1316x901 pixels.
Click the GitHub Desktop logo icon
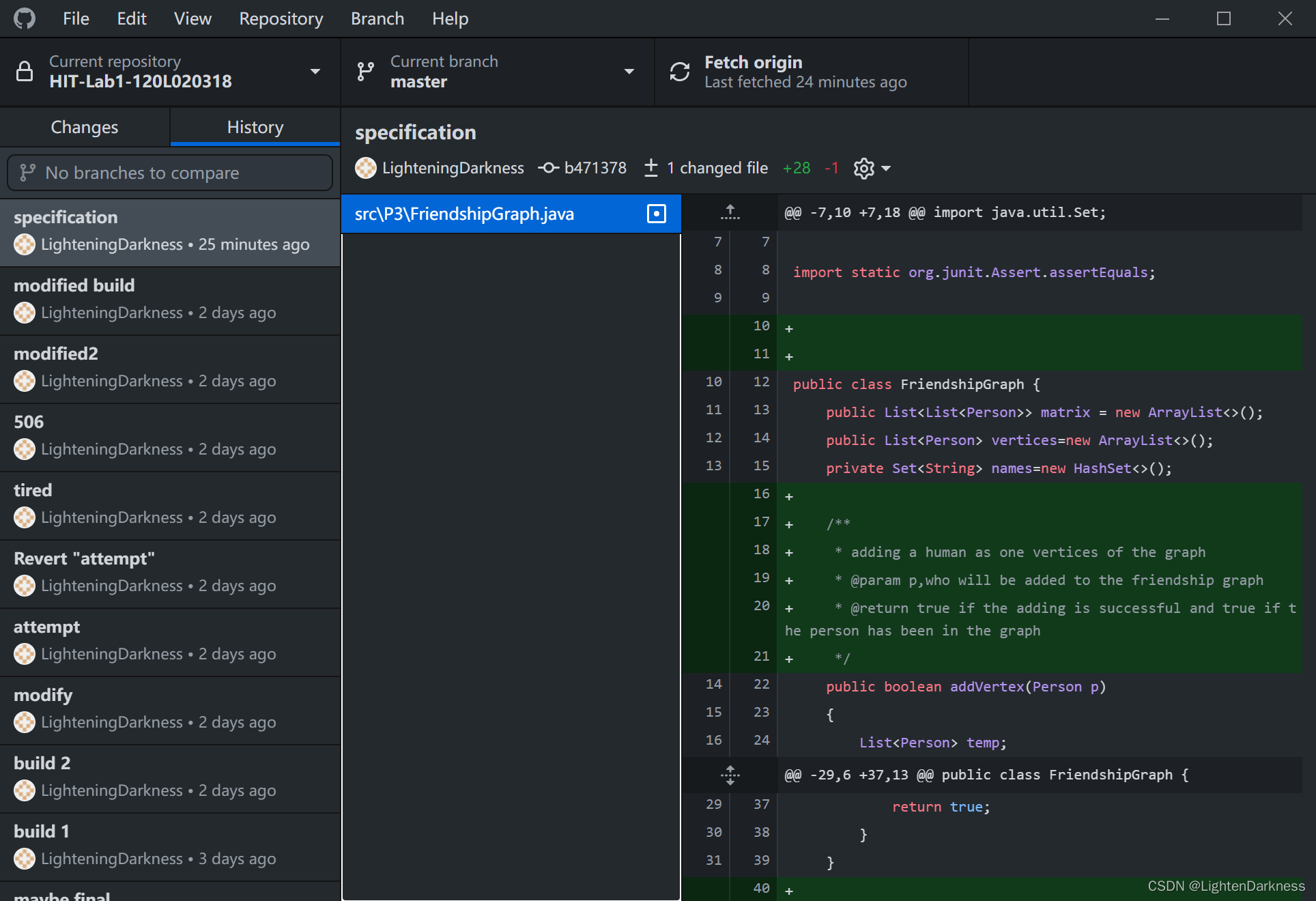point(25,18)
